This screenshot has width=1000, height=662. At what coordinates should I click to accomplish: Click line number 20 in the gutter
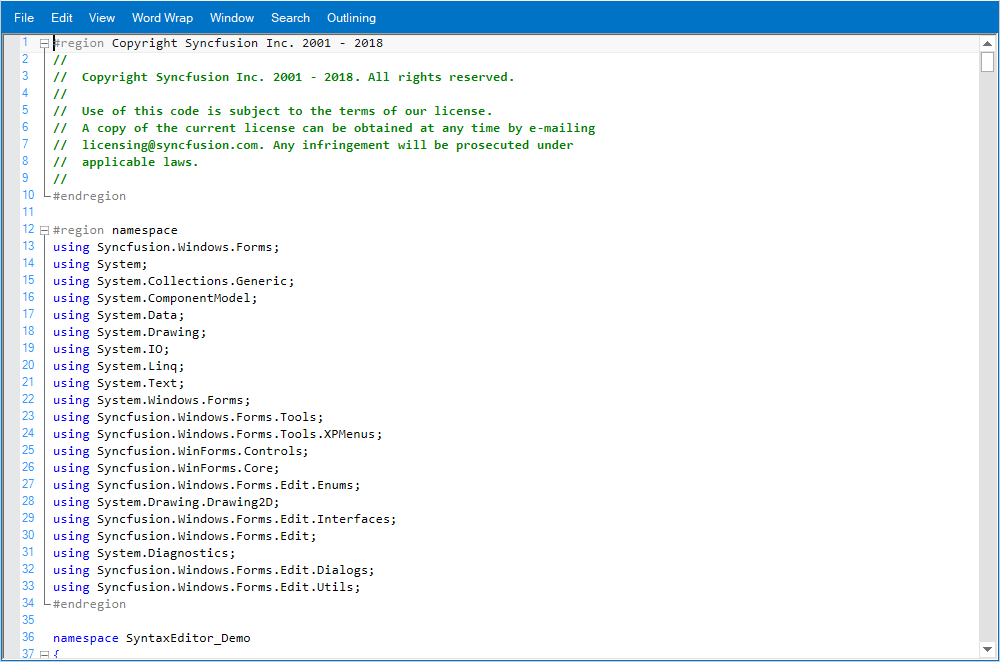click(28, 365)
